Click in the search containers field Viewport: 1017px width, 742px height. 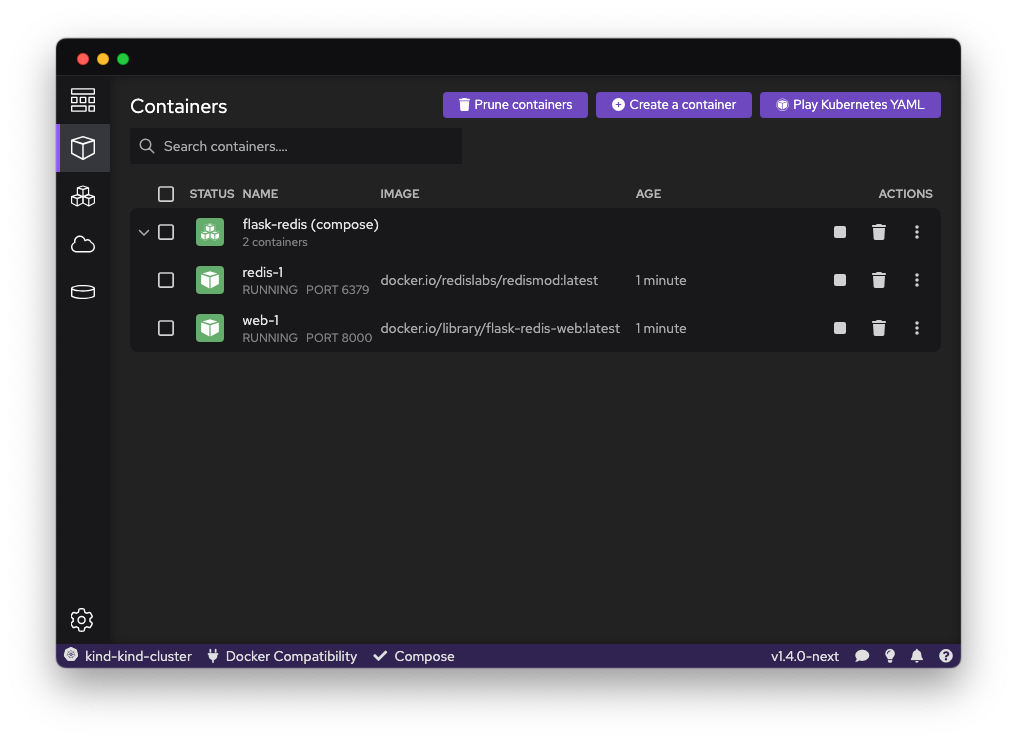295,146
